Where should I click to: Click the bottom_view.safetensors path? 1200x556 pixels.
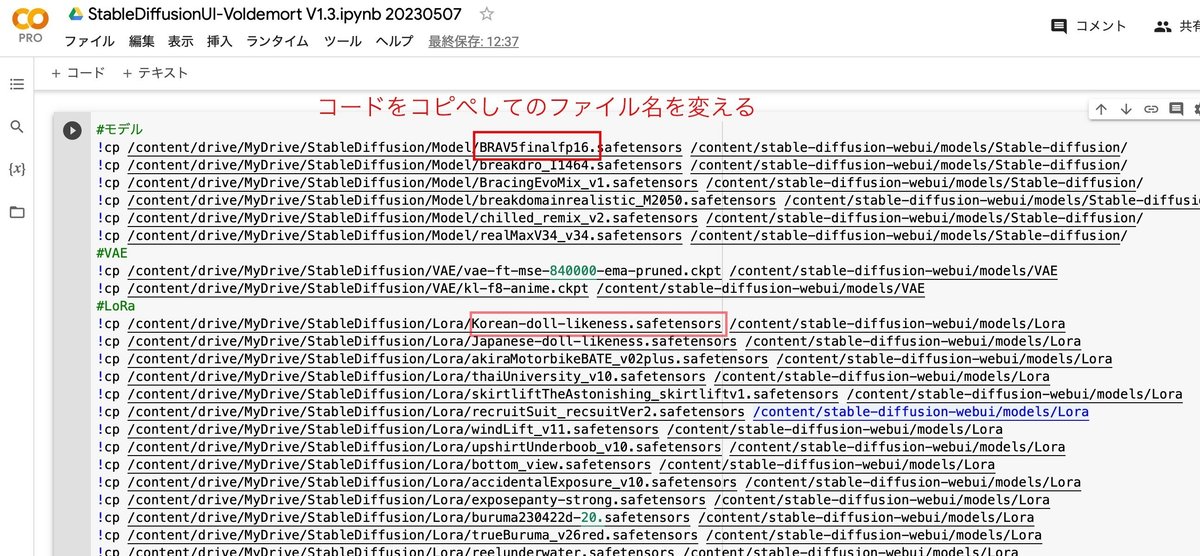tap(390, 464)
